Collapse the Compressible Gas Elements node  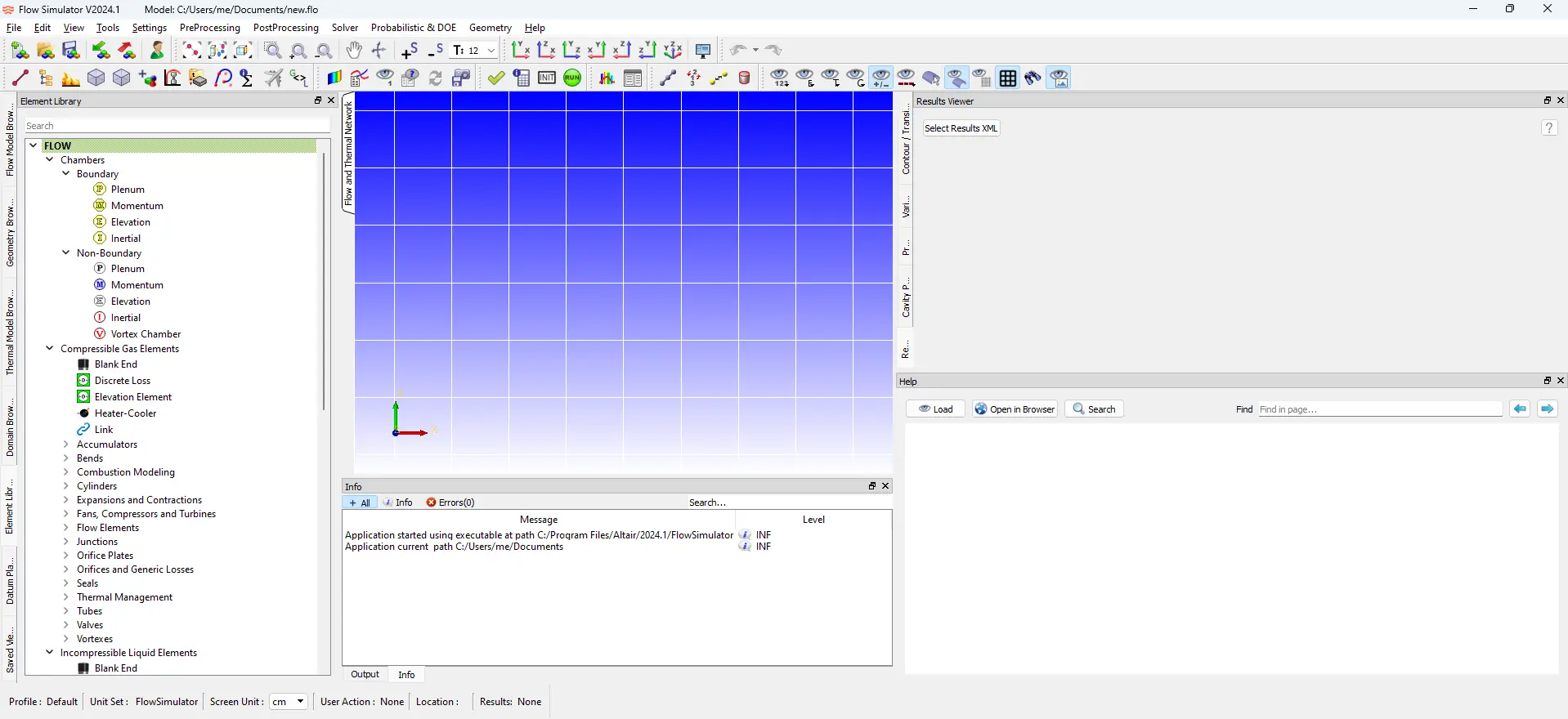tap(50, 349)
